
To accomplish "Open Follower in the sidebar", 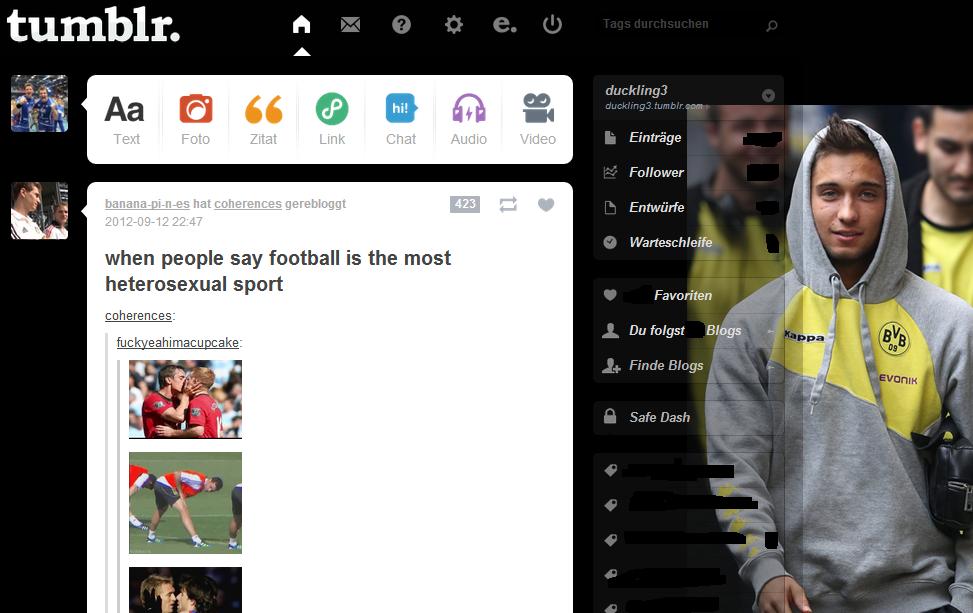I will (689, 172).
